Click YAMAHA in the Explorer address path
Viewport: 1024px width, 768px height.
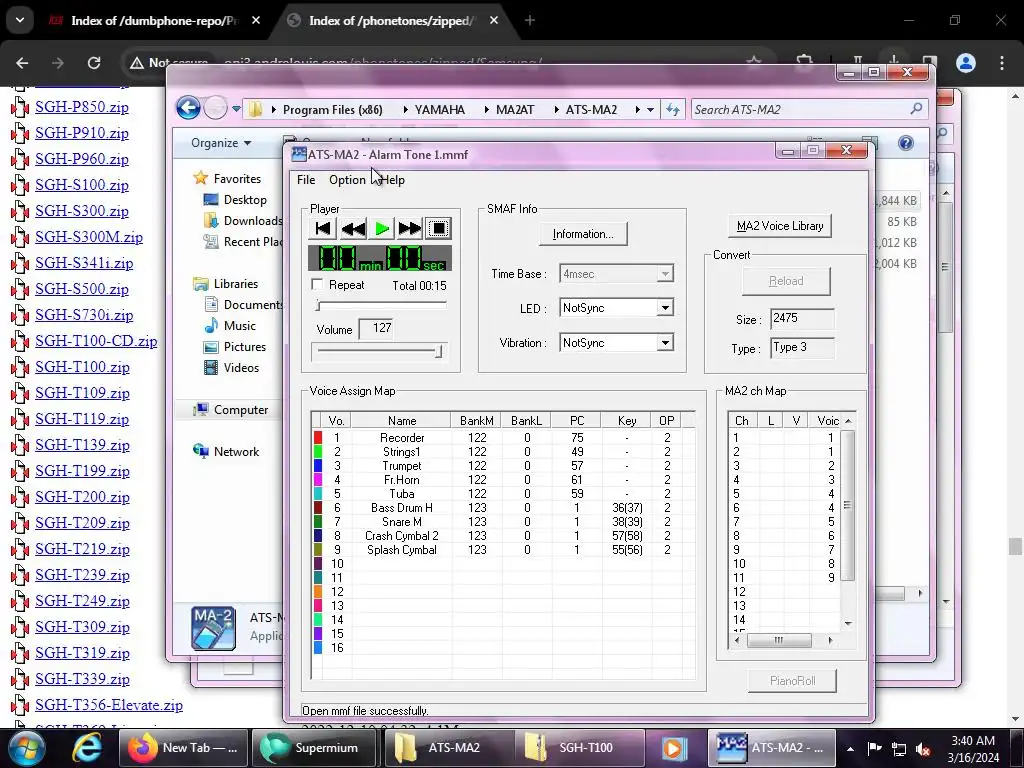(x=440, y=110)
